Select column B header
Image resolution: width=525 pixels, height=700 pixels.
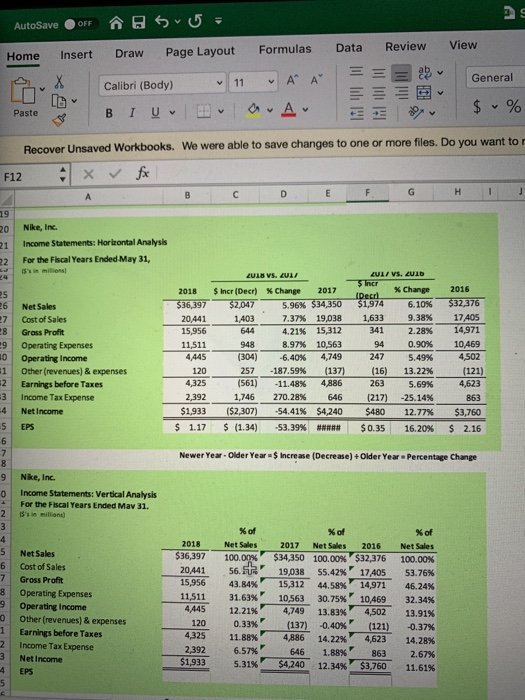[187, 195]
